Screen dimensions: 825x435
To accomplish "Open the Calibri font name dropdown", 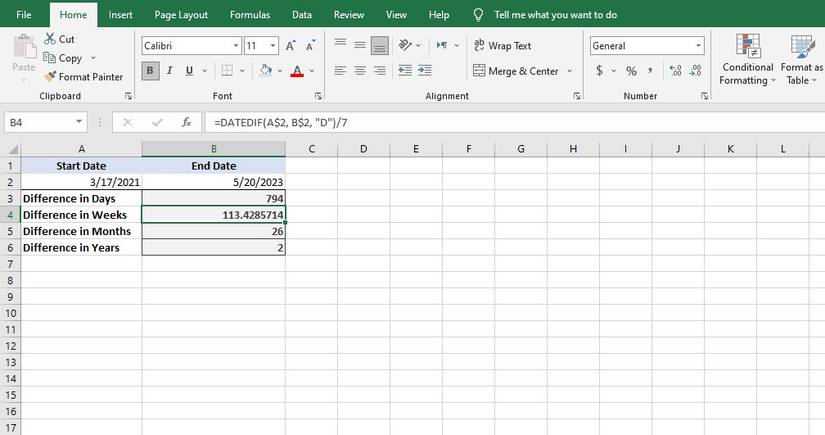I will 236,46.
